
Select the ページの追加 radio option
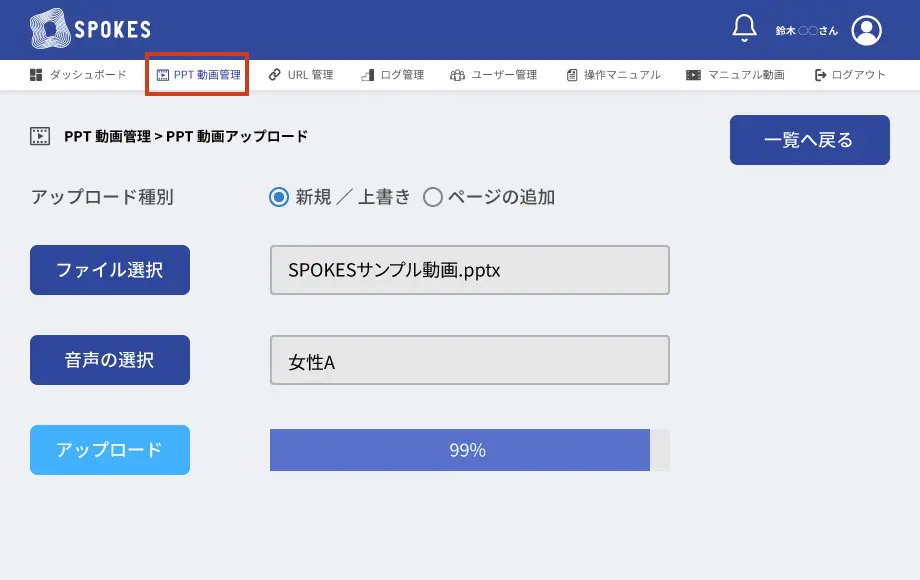point(433,197)
